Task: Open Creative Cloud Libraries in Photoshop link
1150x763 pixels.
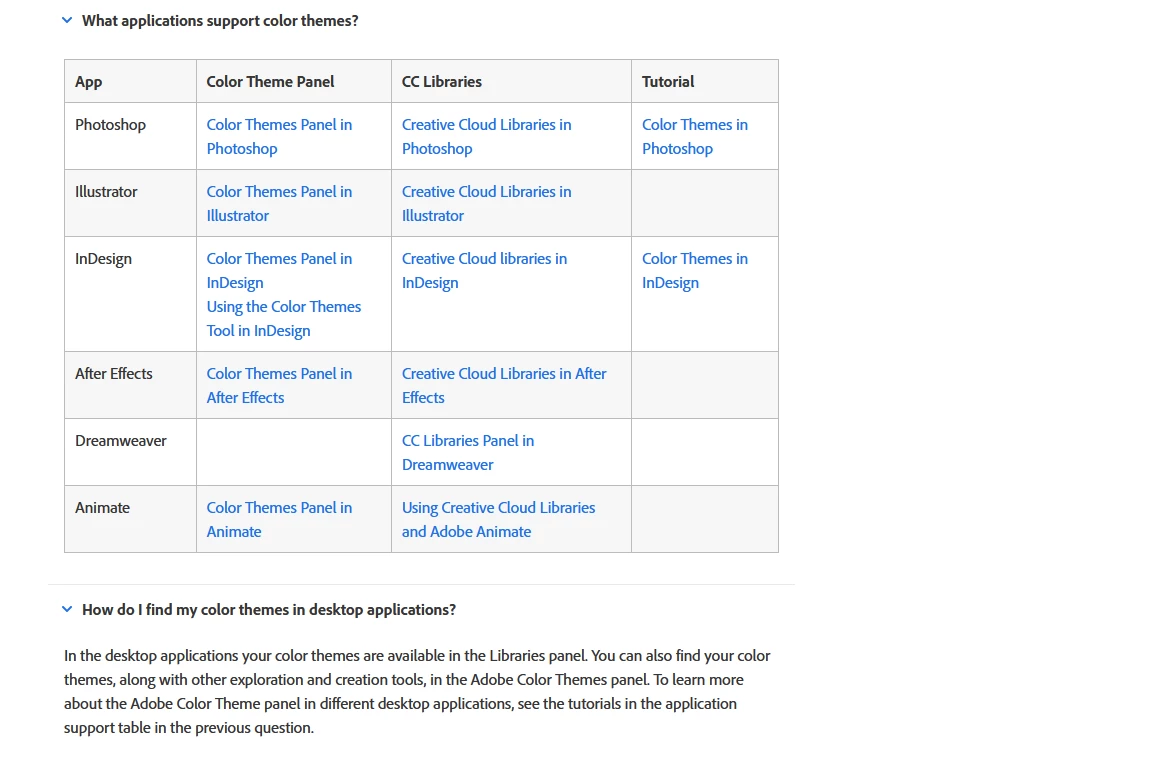Action: (x=486, y=136)
